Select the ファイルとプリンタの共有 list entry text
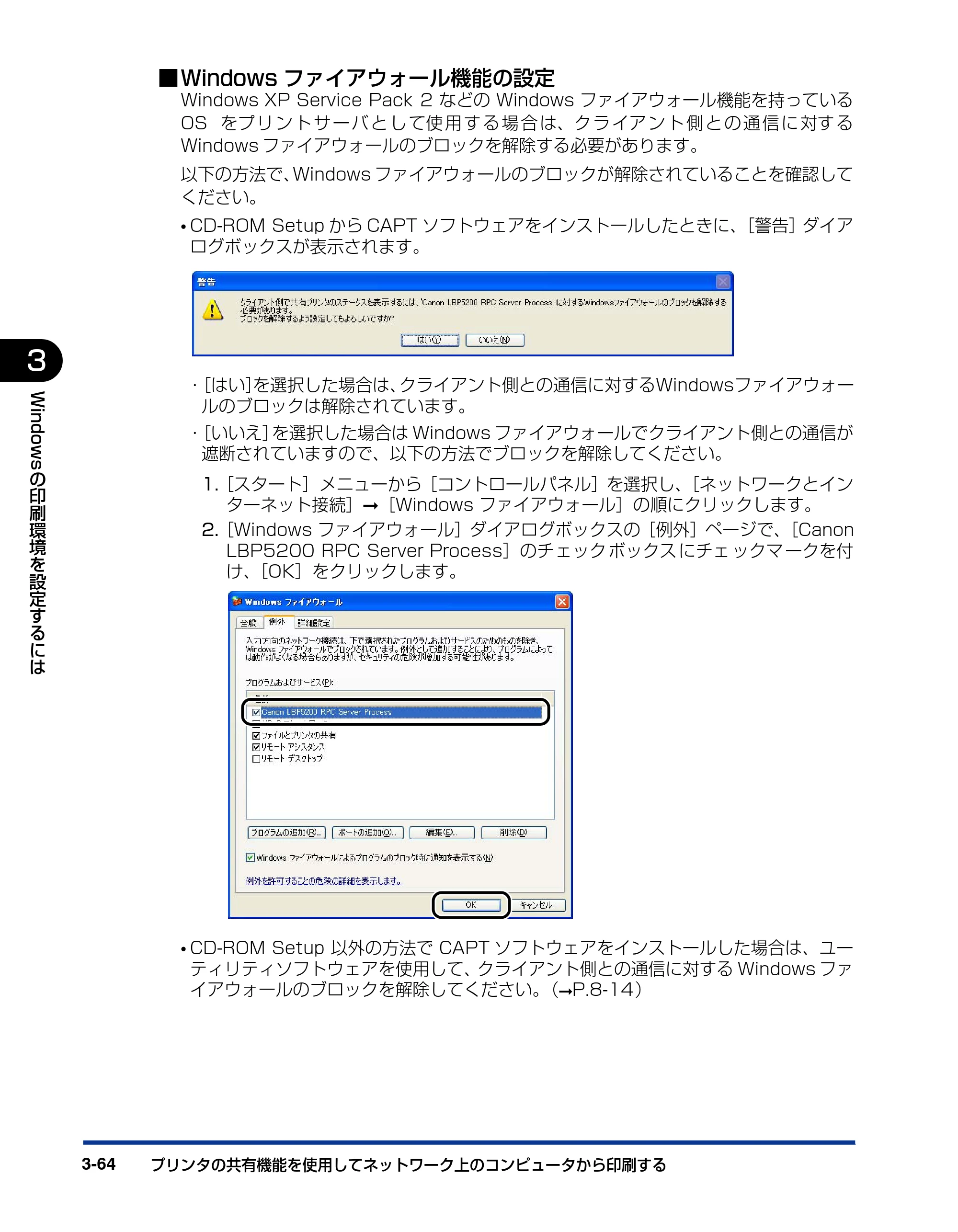The height and width of the screenshot is (1232, 958). (x=298, y=735)
